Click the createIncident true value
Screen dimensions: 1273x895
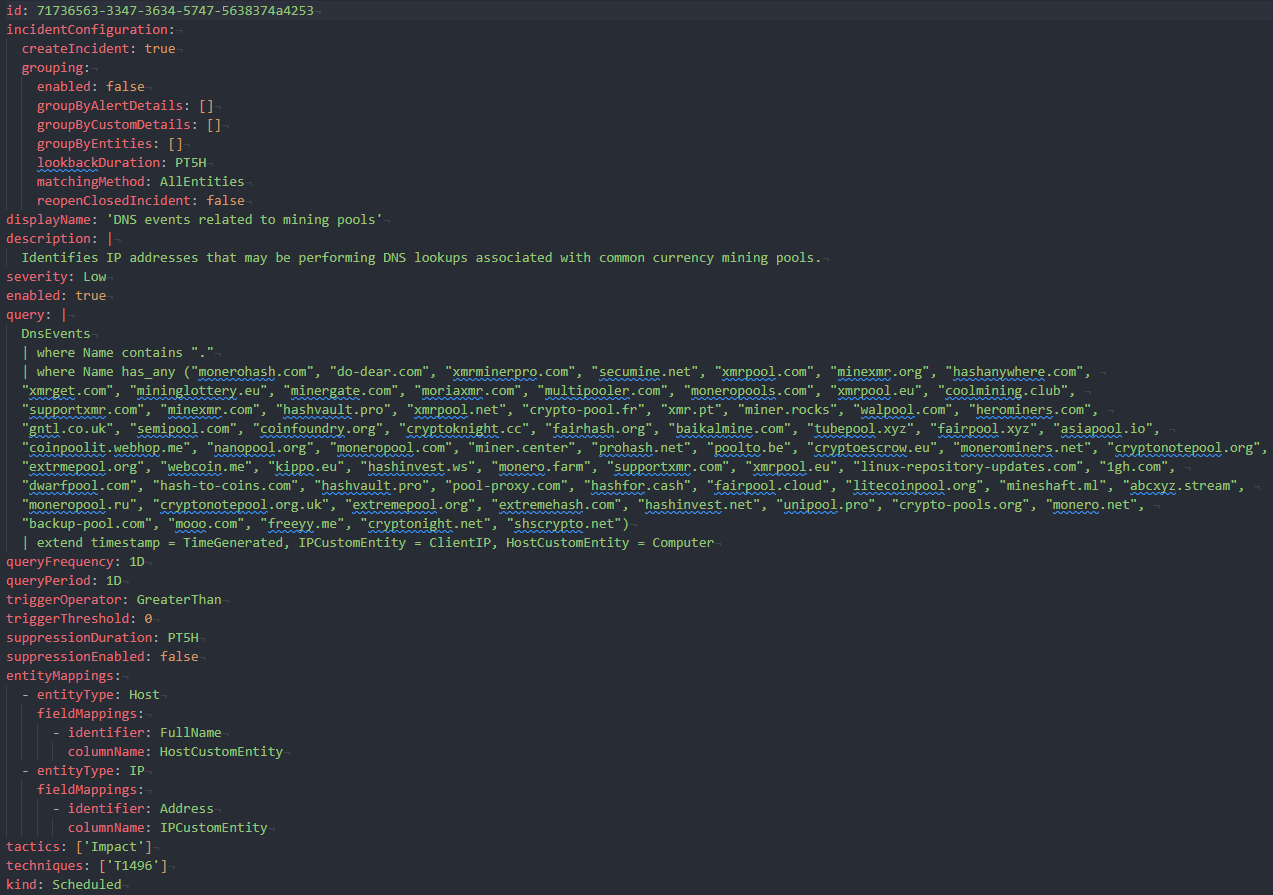pyautogui.click(x=160, y=48)
